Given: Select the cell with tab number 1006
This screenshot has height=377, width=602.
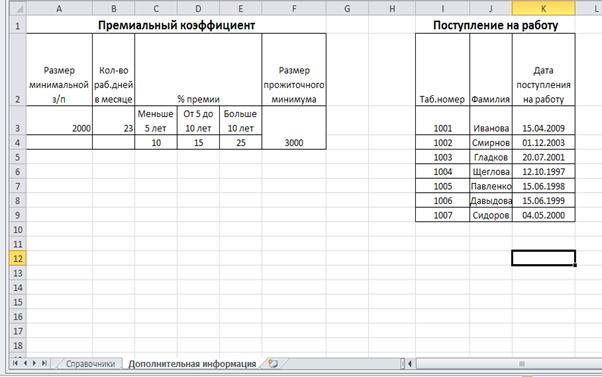Looking at the screenshot, I should (x=442, y=200).
